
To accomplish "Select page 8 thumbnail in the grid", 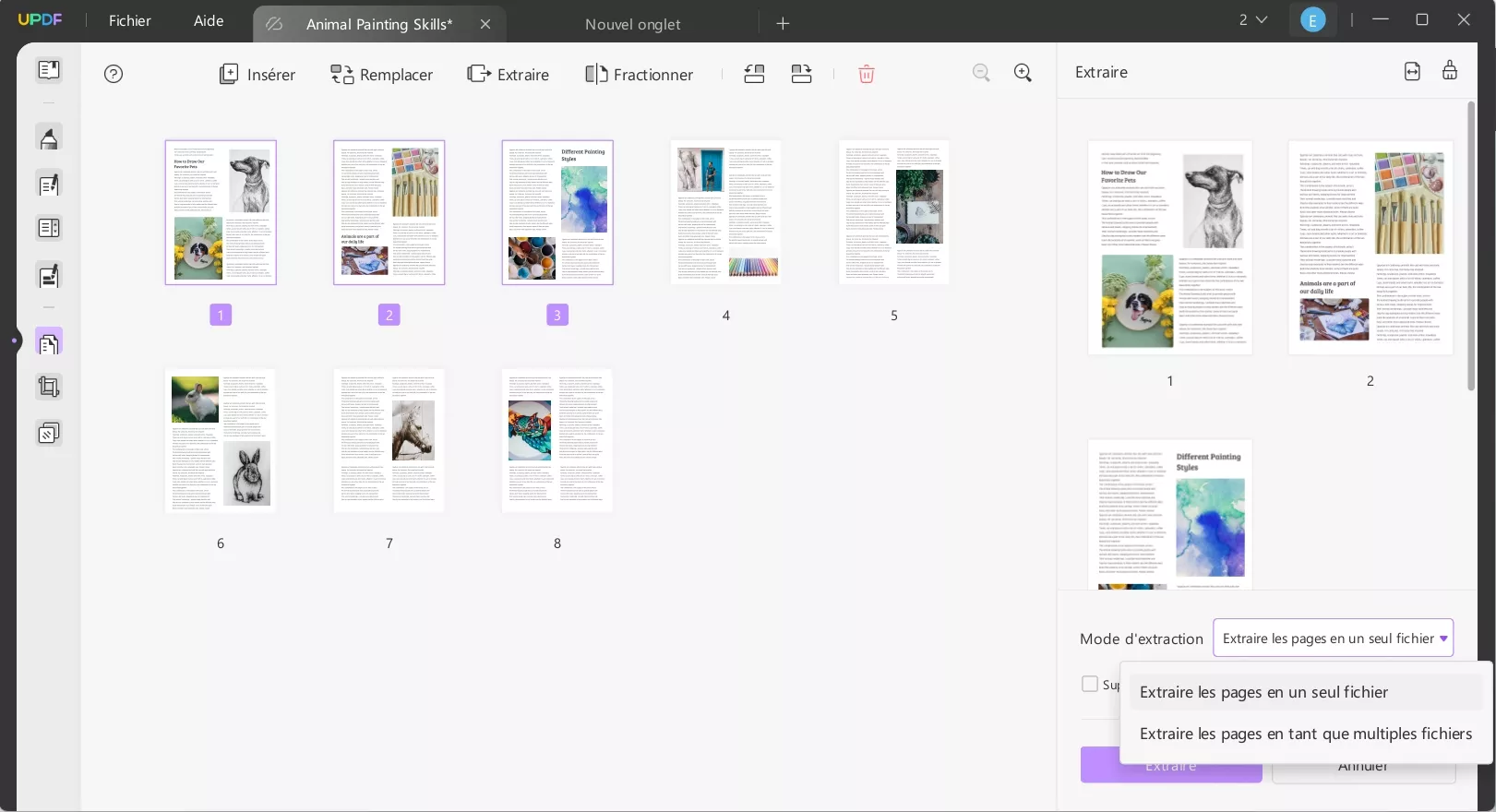I will [x=557, y=441].
